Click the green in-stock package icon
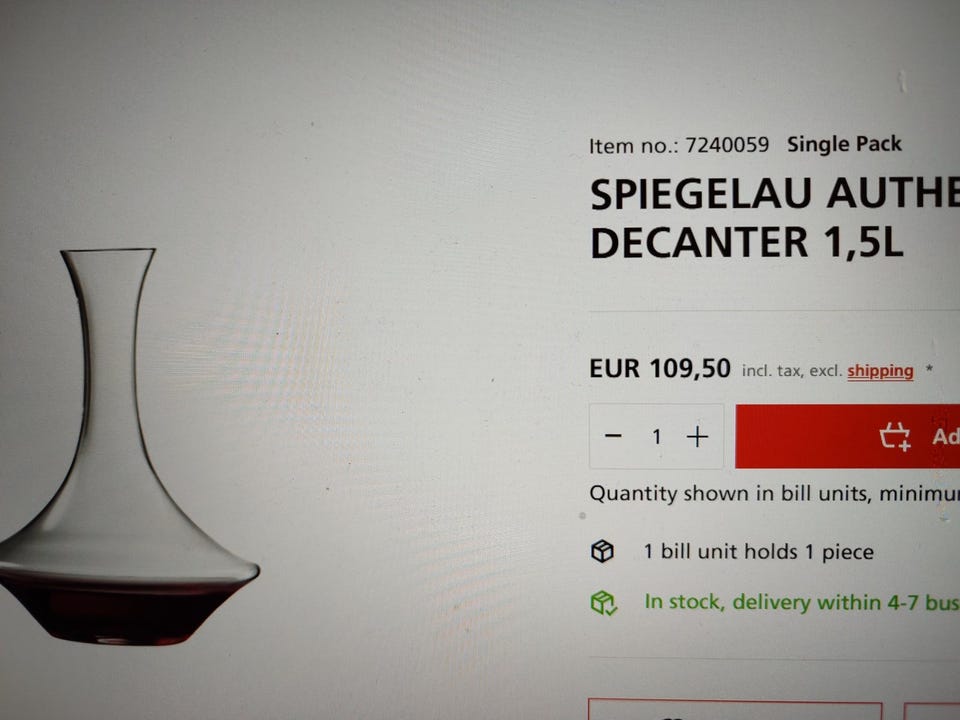960x720 pixels. pos(604,602)
